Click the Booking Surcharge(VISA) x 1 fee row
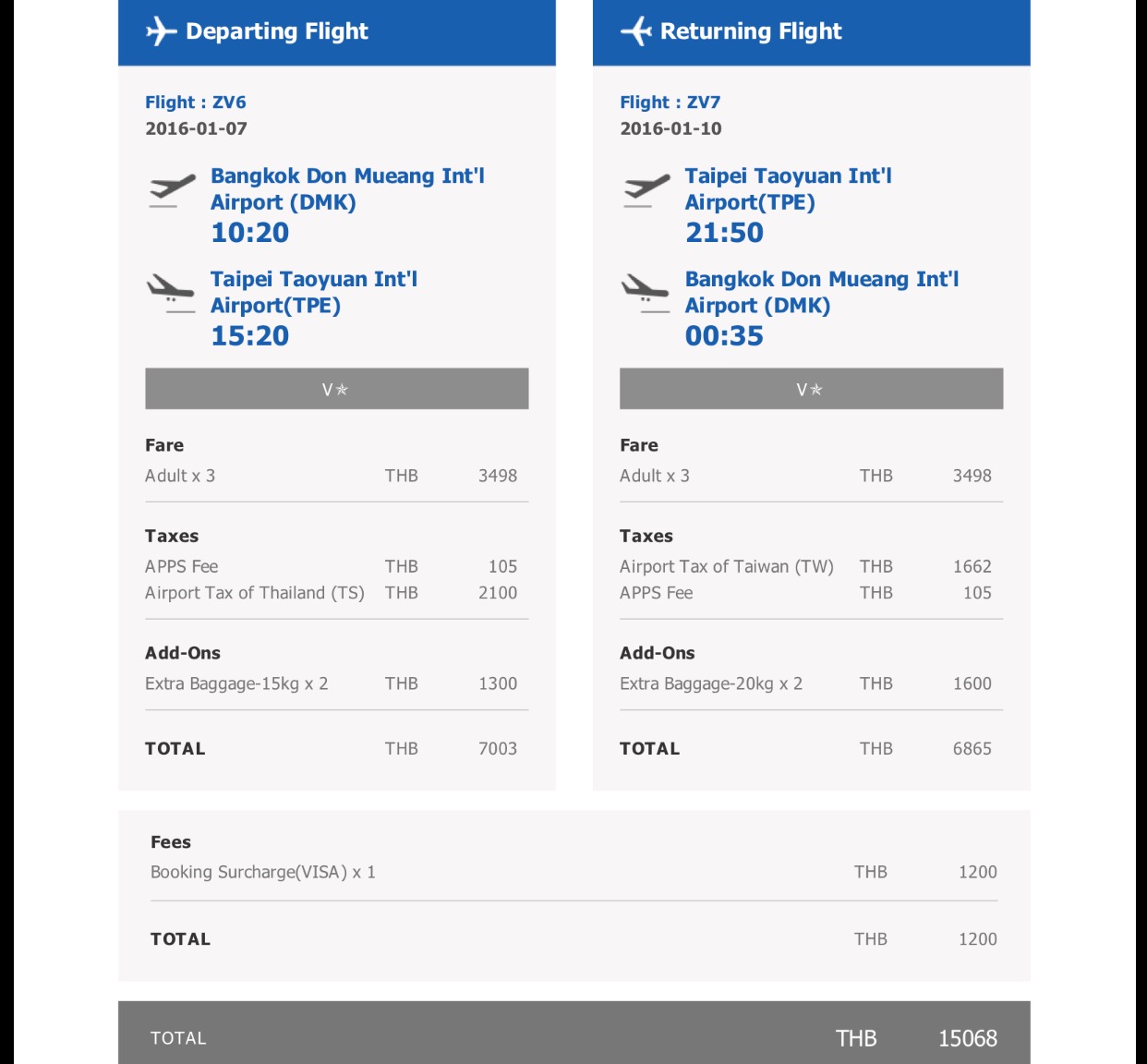The image size is (1147, 1064). pos(574,872)
